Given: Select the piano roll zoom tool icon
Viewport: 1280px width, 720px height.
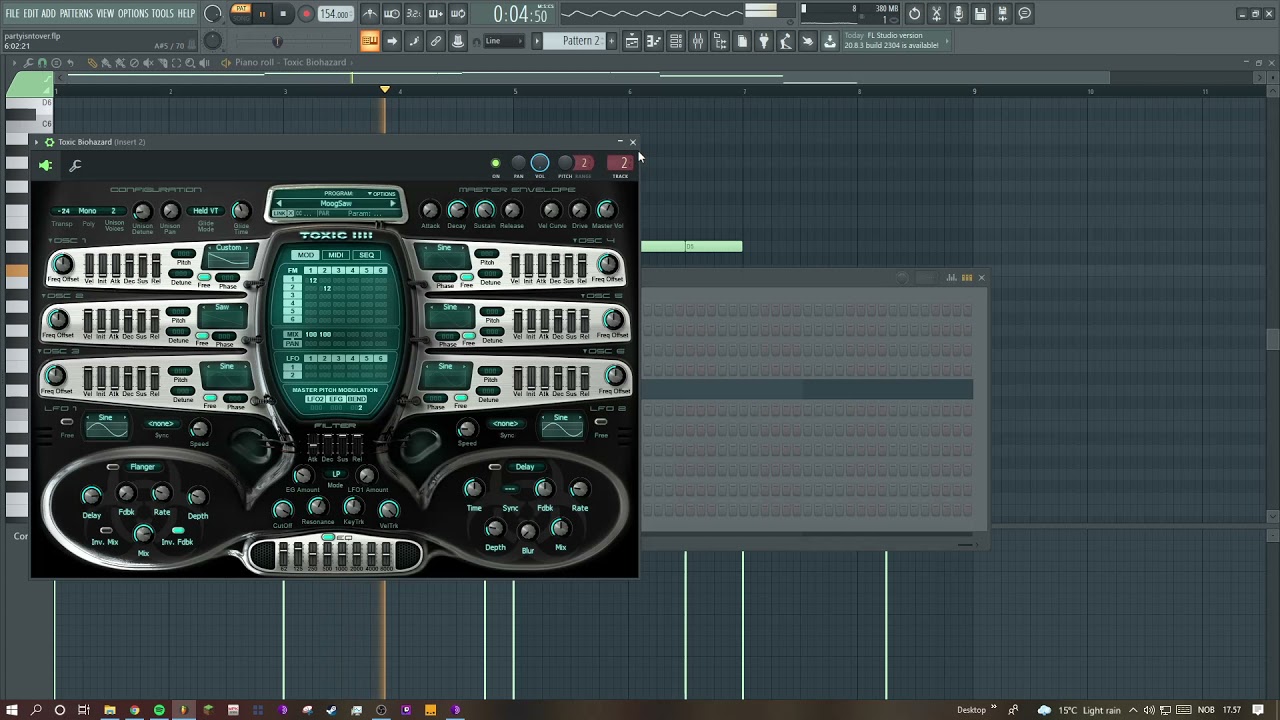Looking at the screenshot, I should [190, 63].
